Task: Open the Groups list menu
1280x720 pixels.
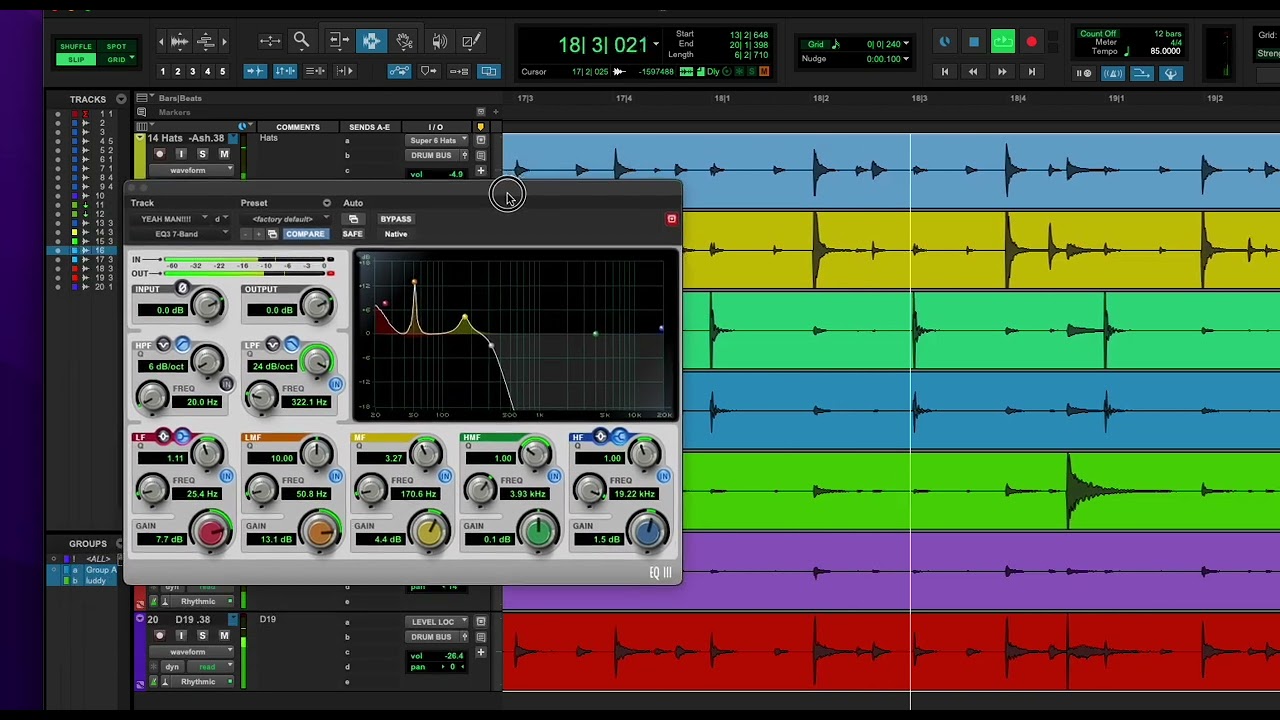Action: [x=121, y=543]
